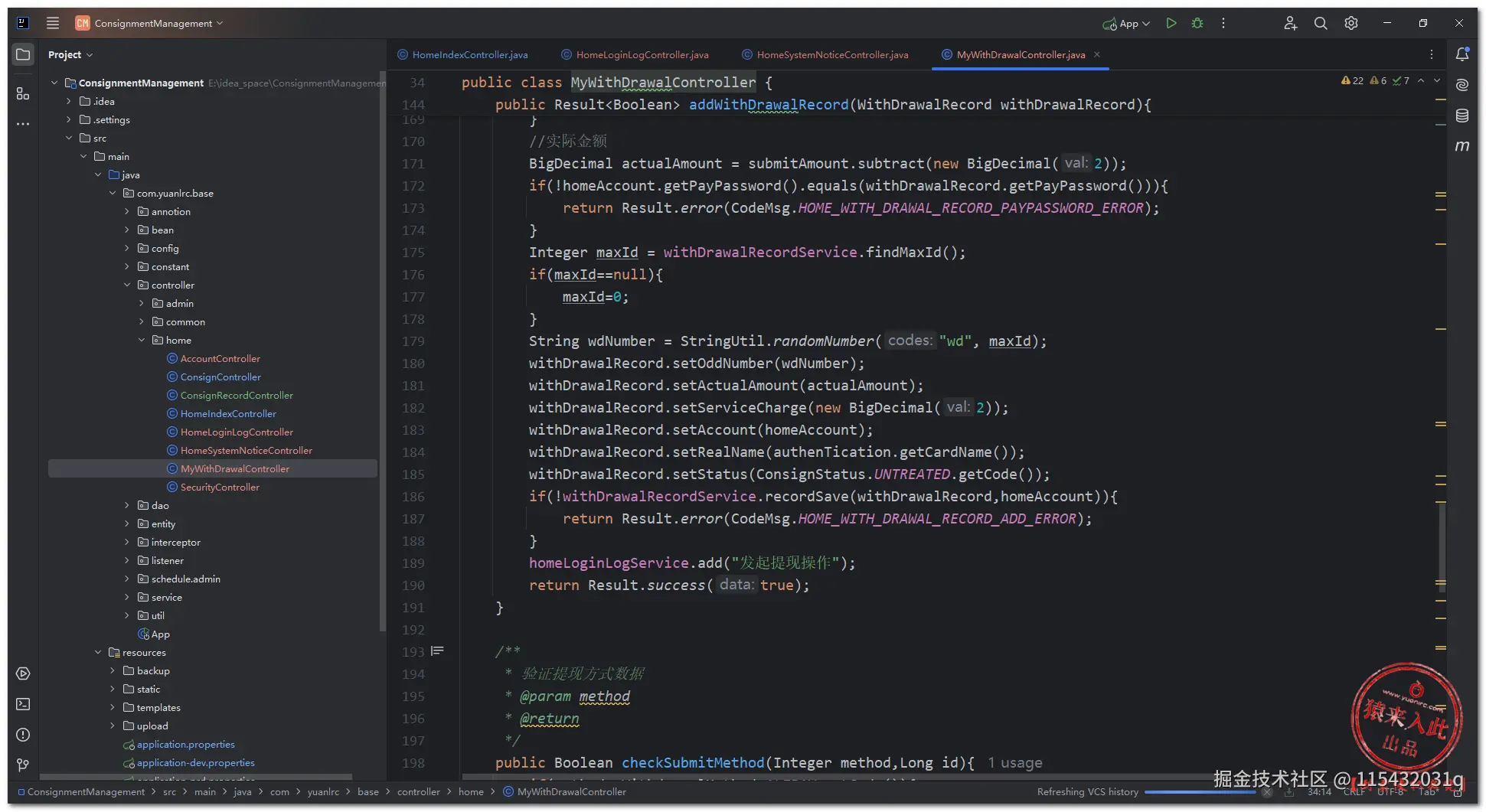This screenshot has height=812, width=1486.
Task: Close the MyWithDrawalController.java tab
Action: click(1097, 54)
